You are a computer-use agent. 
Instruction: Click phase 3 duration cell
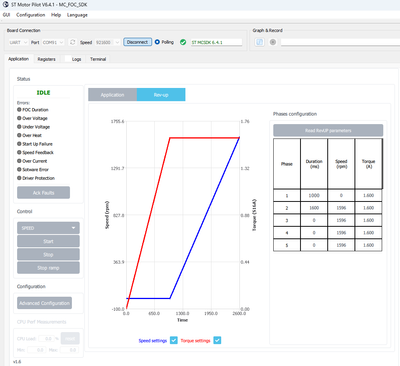coord(314,220)
